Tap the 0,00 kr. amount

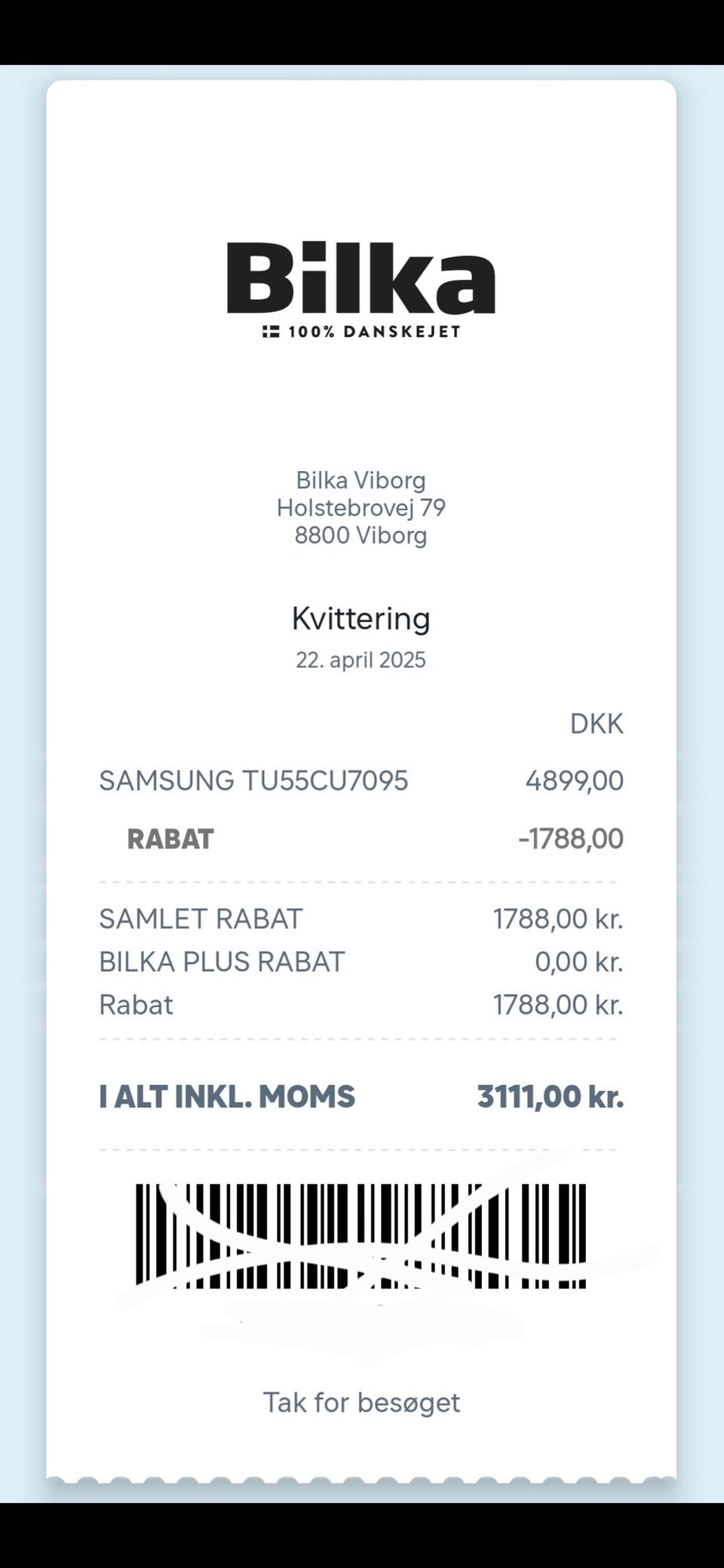[578, 962]
